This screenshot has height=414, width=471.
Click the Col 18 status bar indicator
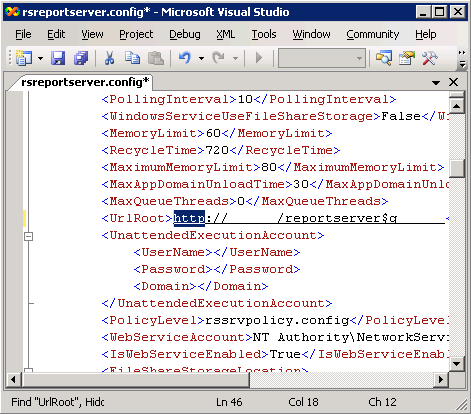click(303, 402)
